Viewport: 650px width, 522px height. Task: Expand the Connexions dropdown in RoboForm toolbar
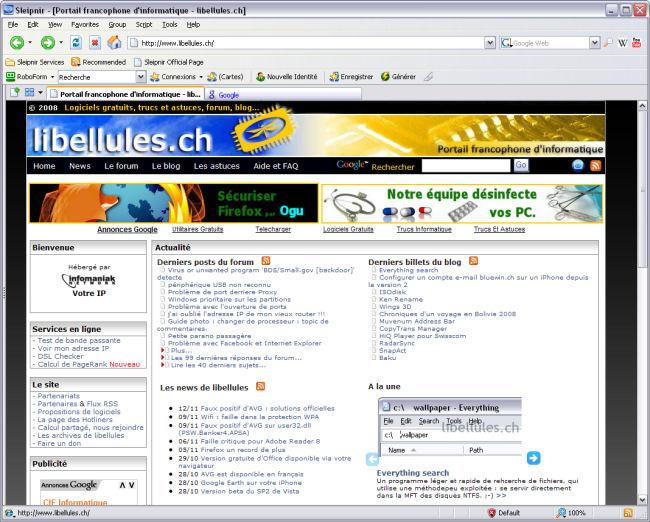tap(200, 77)
